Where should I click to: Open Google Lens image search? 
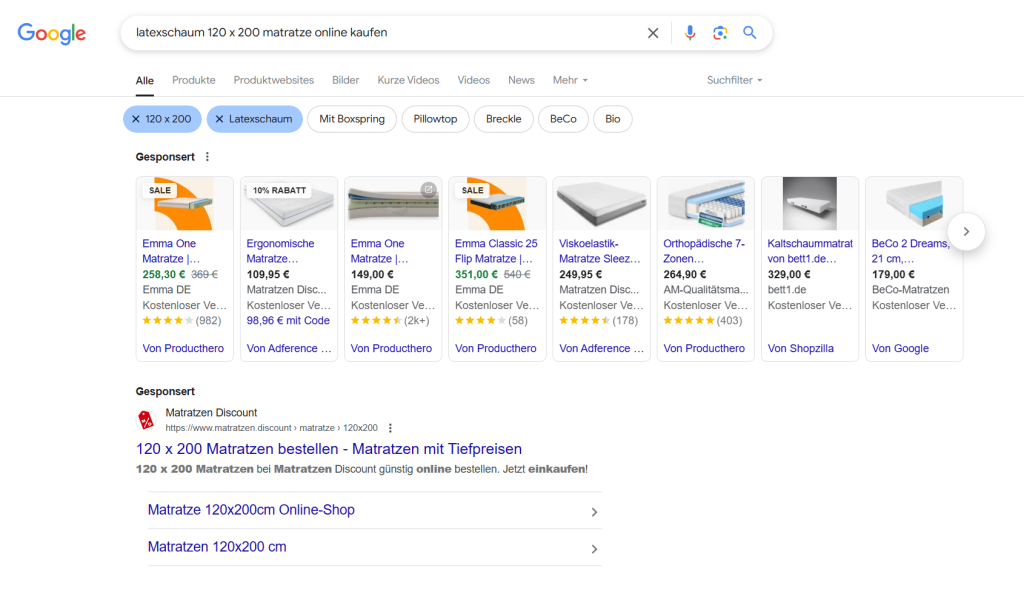[720, 33]
